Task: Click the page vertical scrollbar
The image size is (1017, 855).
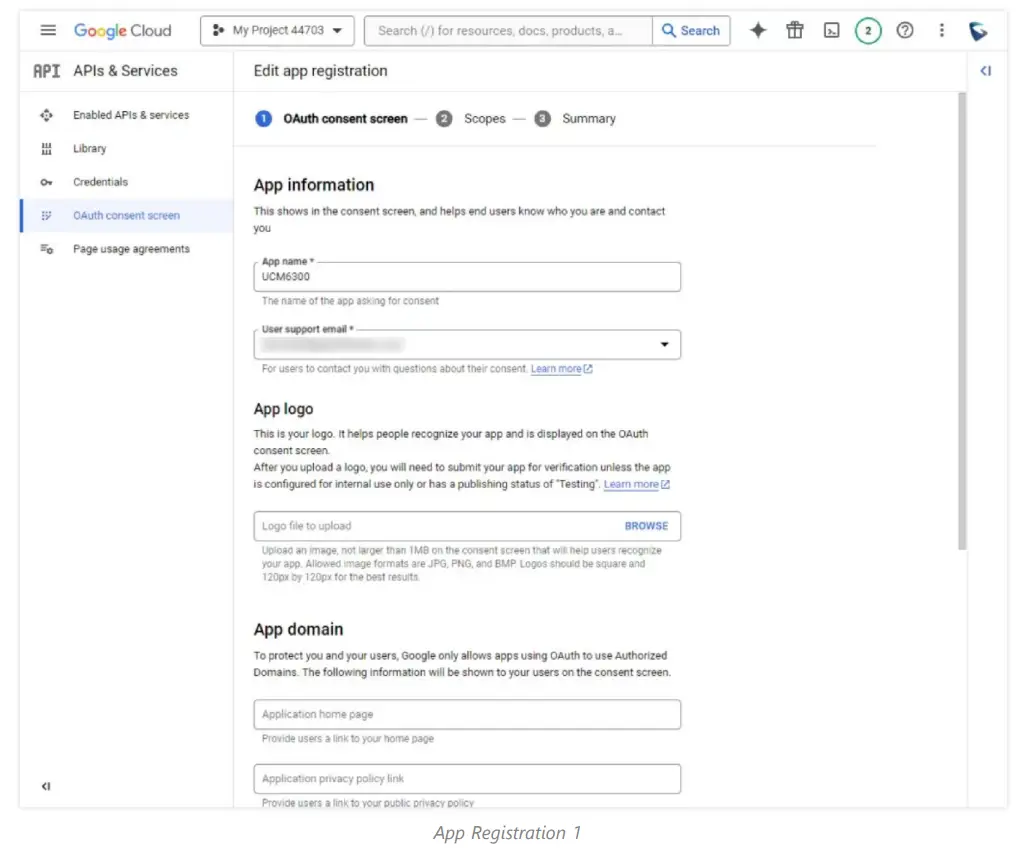Action: tap(962, 321)
